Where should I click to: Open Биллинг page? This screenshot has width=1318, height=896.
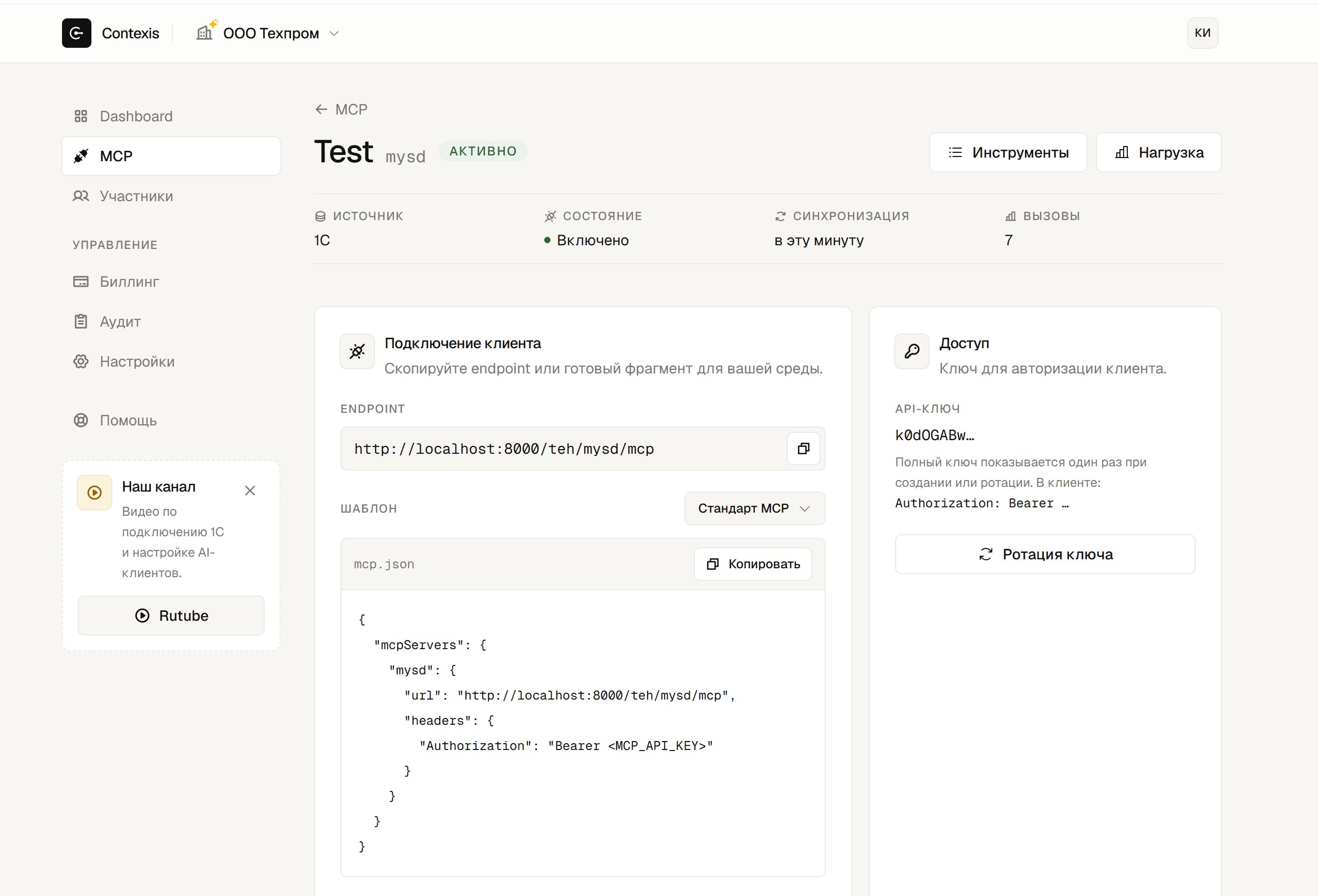tap(171, 282)
